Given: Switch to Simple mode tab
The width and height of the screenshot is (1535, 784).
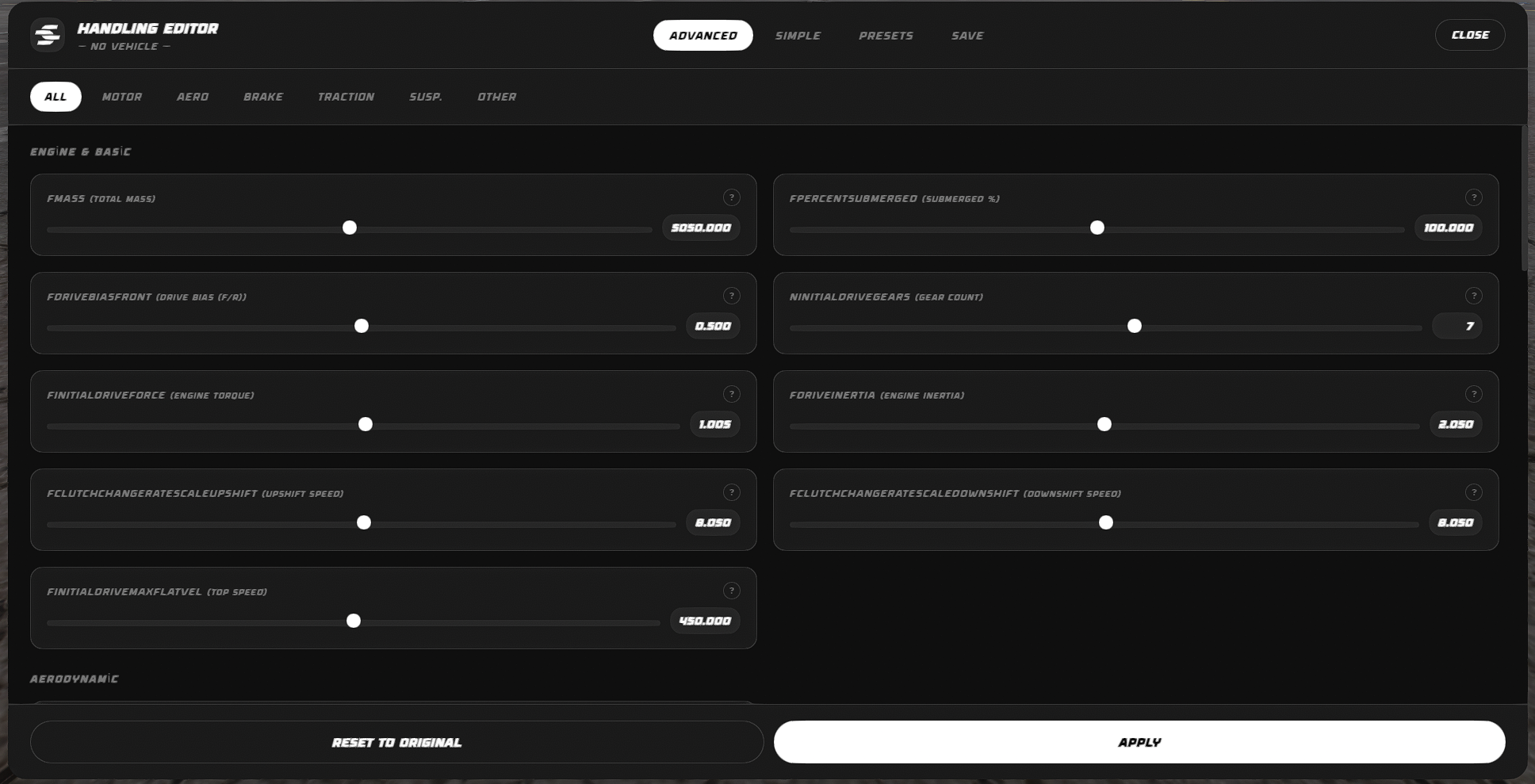Looking at the screenshot, I should click(x=798, y=36).
